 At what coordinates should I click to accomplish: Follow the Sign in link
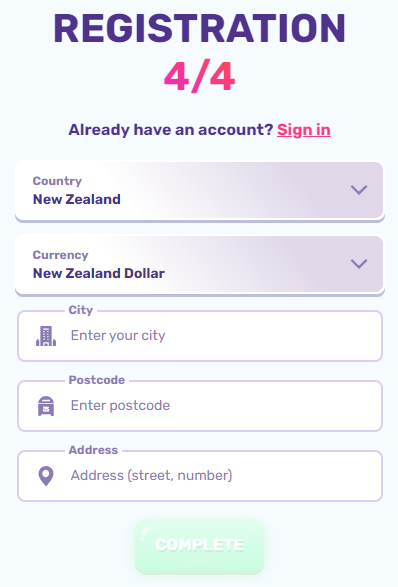click(x=304, y=130)
